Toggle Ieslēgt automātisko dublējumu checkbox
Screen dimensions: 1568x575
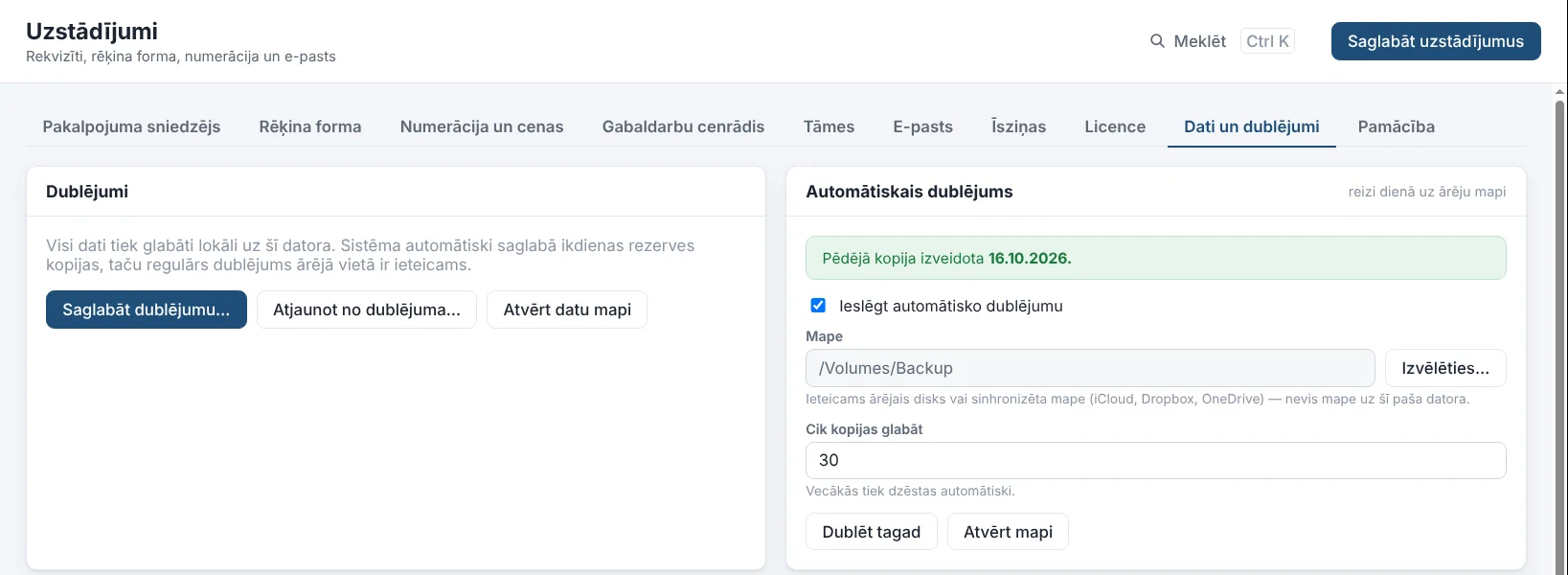[x=818, y=306]
